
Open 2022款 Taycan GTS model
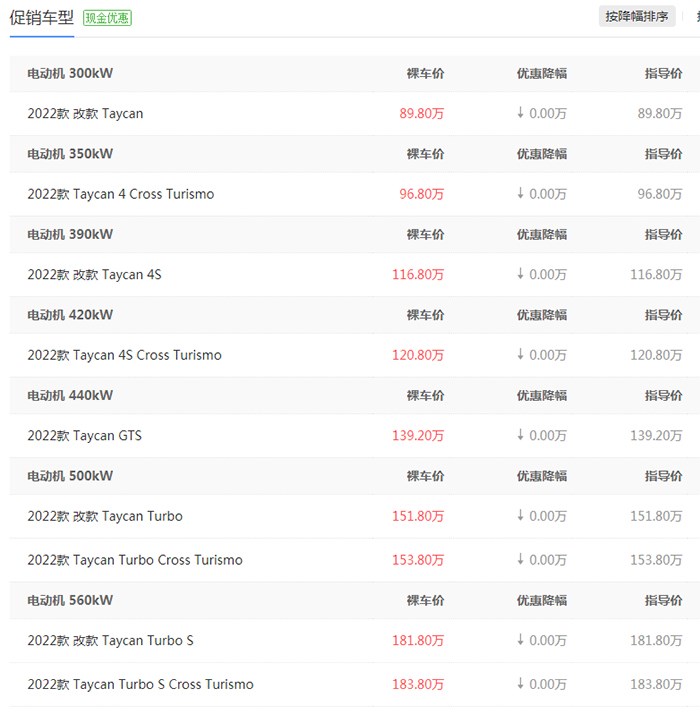85,436
